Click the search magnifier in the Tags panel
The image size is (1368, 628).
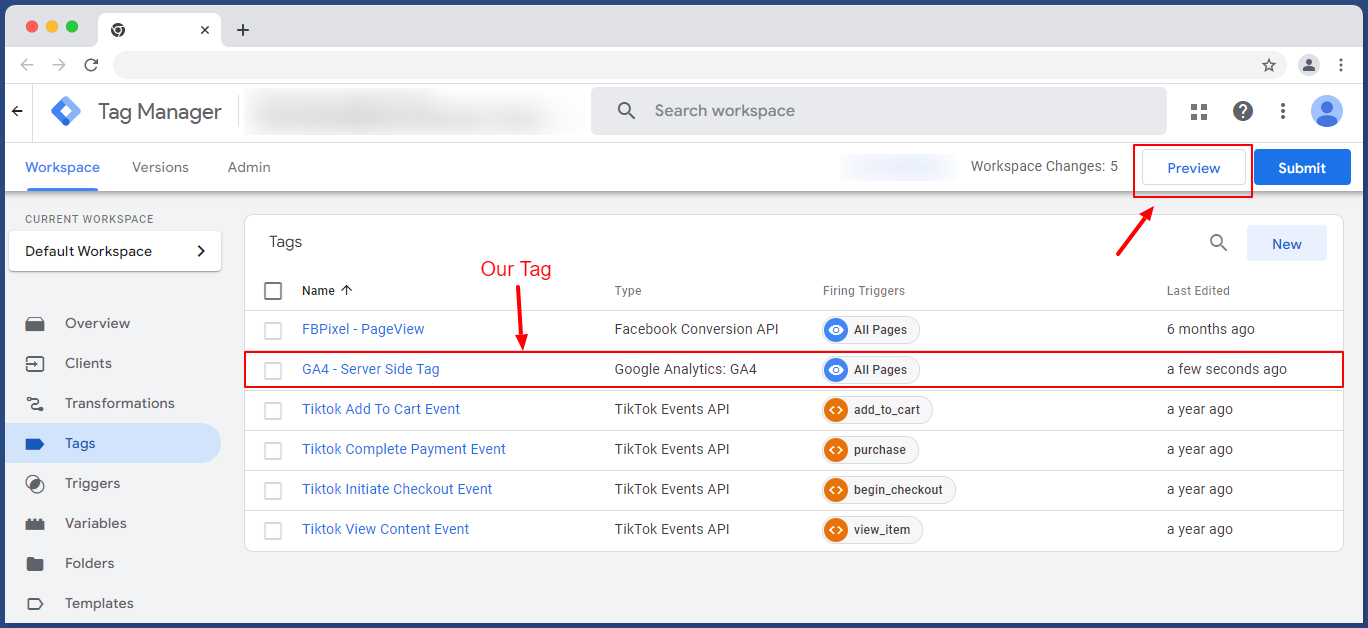point(1218,242)
